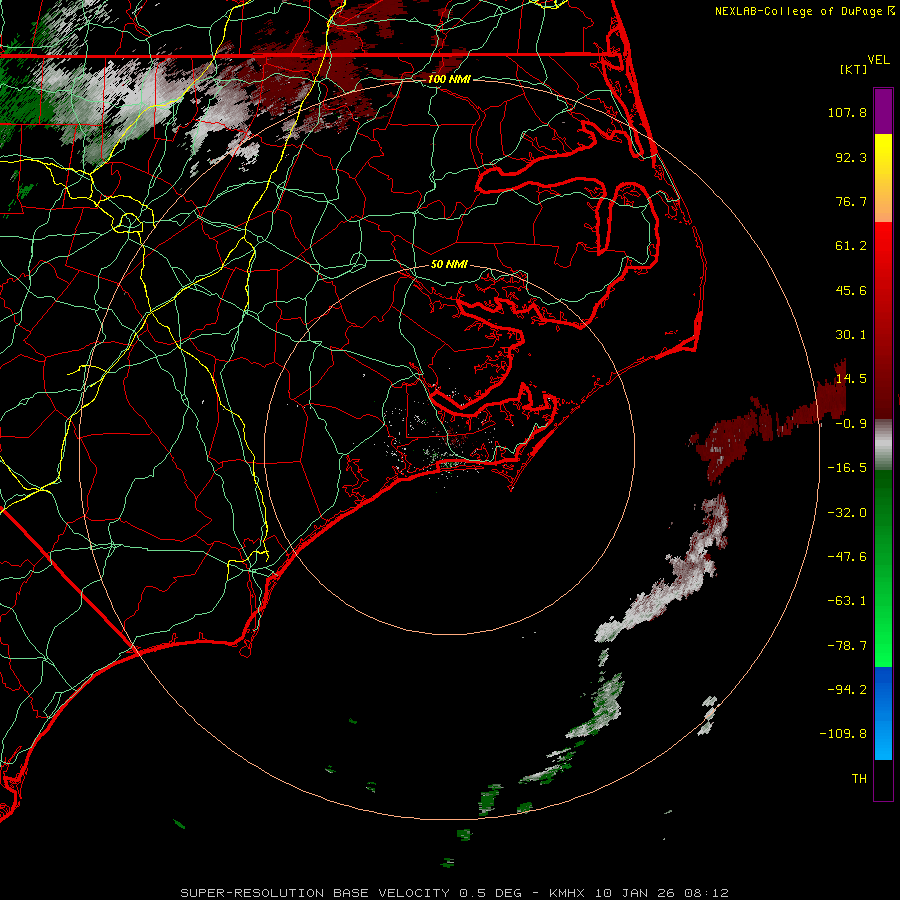Click the -63.1 legend value

coord(847,601)
